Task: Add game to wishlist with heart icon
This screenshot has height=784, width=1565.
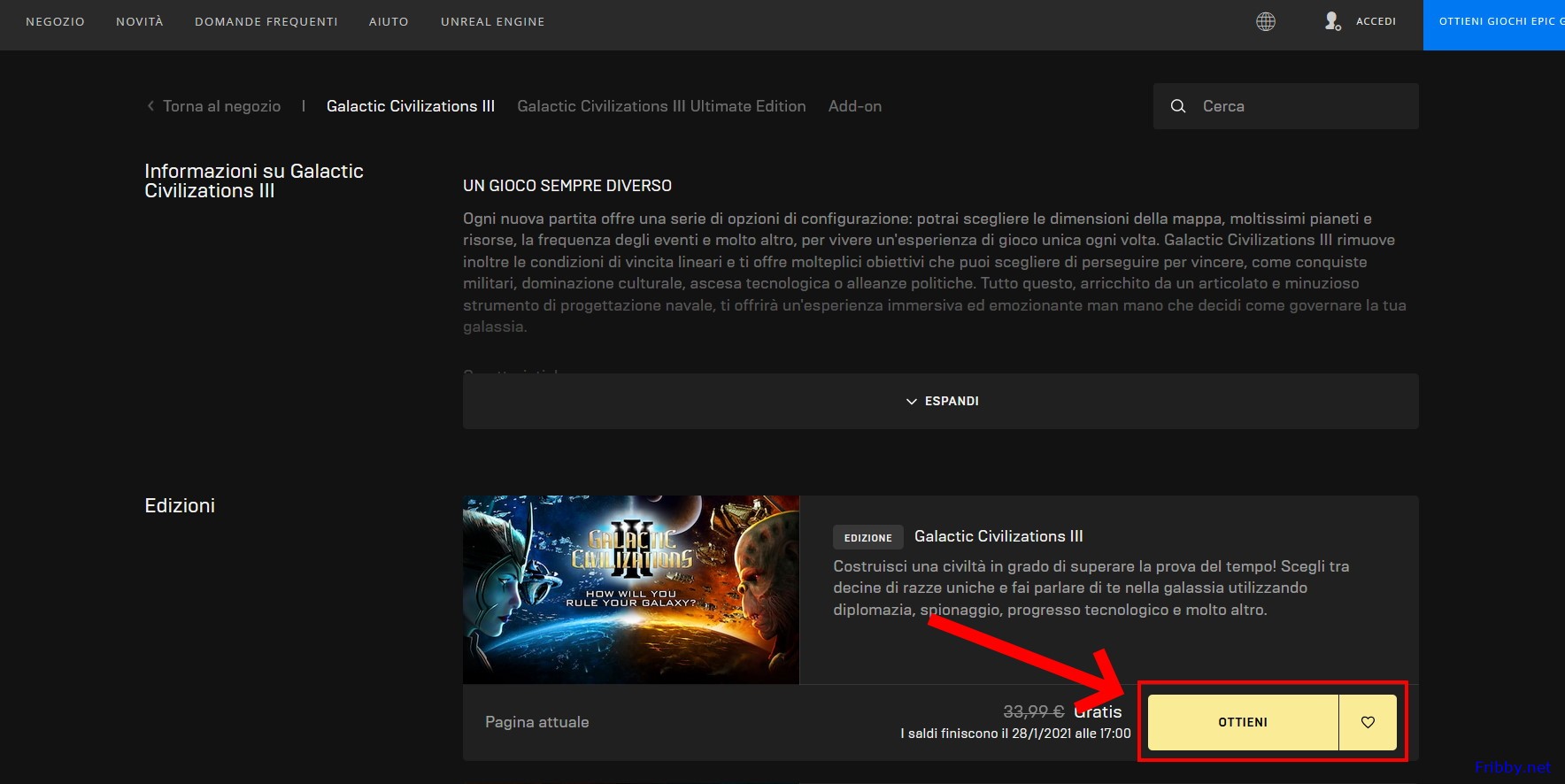Action: (x=1368, y=722)
